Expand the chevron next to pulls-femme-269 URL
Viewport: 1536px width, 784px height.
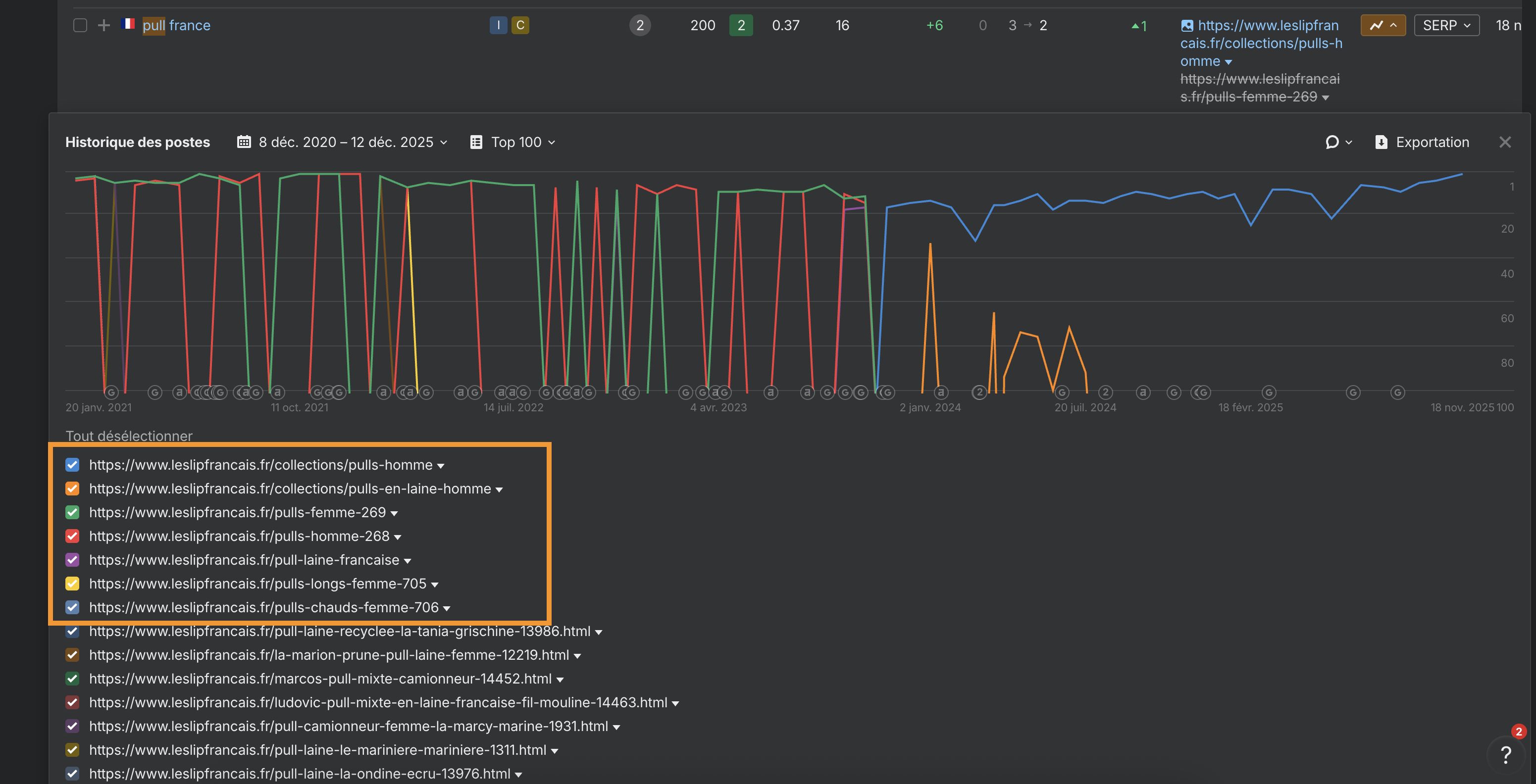pos(395,512)
